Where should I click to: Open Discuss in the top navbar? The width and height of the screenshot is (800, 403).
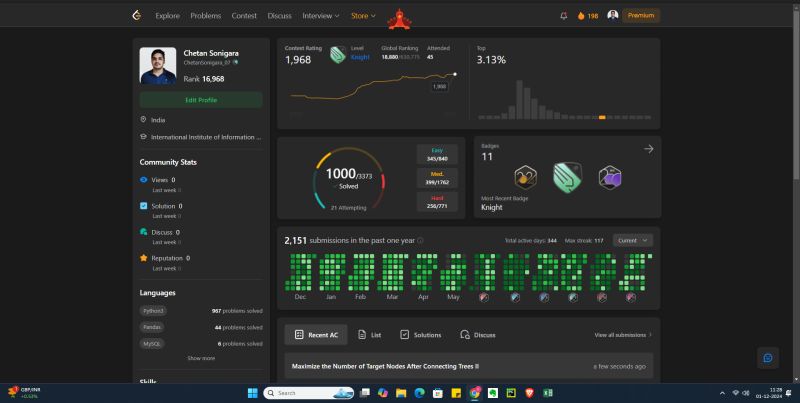pos(280,16)
